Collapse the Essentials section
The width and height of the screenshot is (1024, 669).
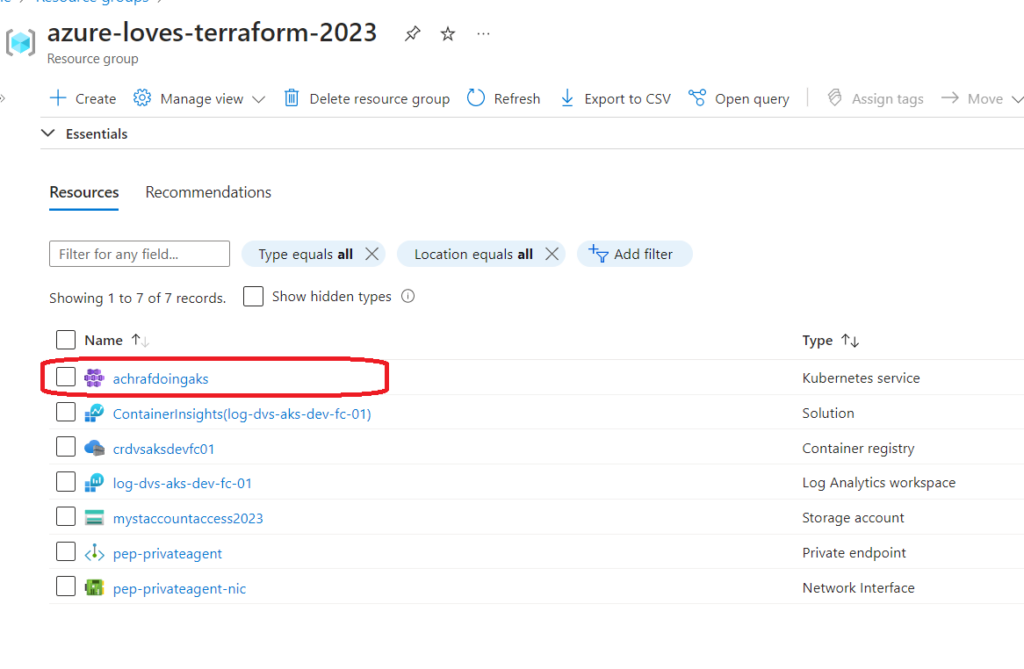point(48,133)
